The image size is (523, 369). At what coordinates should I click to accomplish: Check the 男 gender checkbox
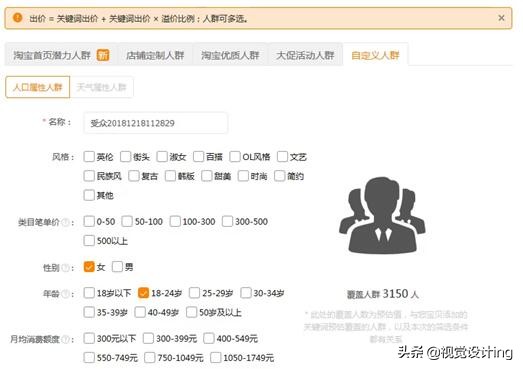(117, 267)
